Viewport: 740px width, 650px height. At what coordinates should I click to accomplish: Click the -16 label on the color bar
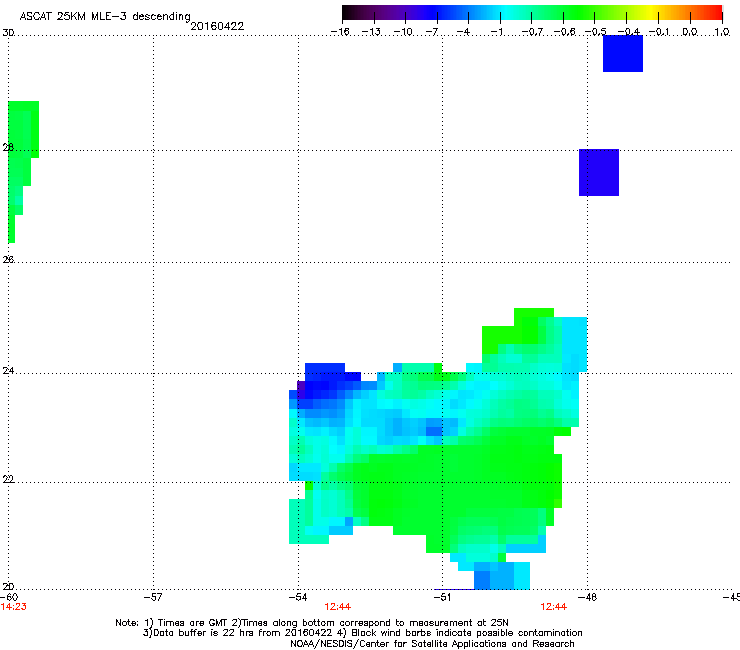click(x=340, y=32)
